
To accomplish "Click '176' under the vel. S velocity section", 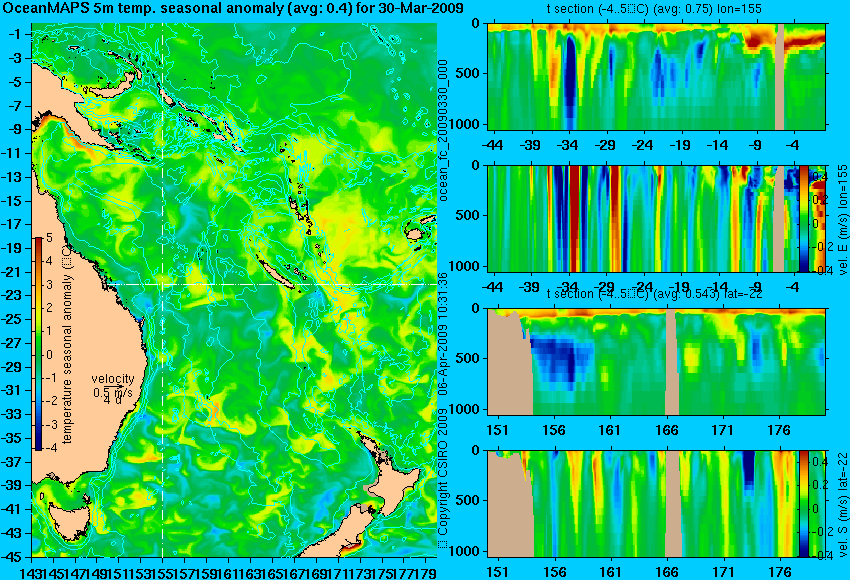I will click(x=780, y=572).
